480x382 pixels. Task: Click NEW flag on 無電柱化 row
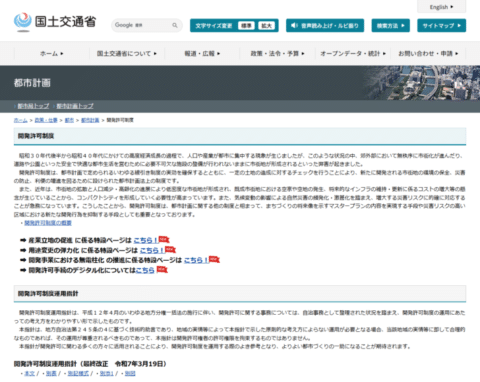click(214, 259)
